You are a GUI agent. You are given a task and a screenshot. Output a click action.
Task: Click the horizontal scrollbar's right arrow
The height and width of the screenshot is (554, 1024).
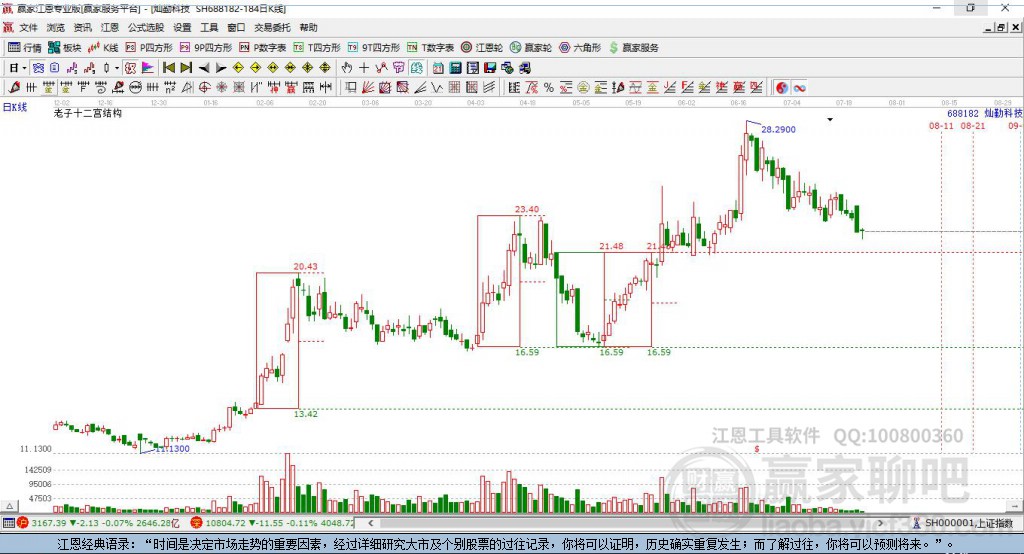coord(880,523)
